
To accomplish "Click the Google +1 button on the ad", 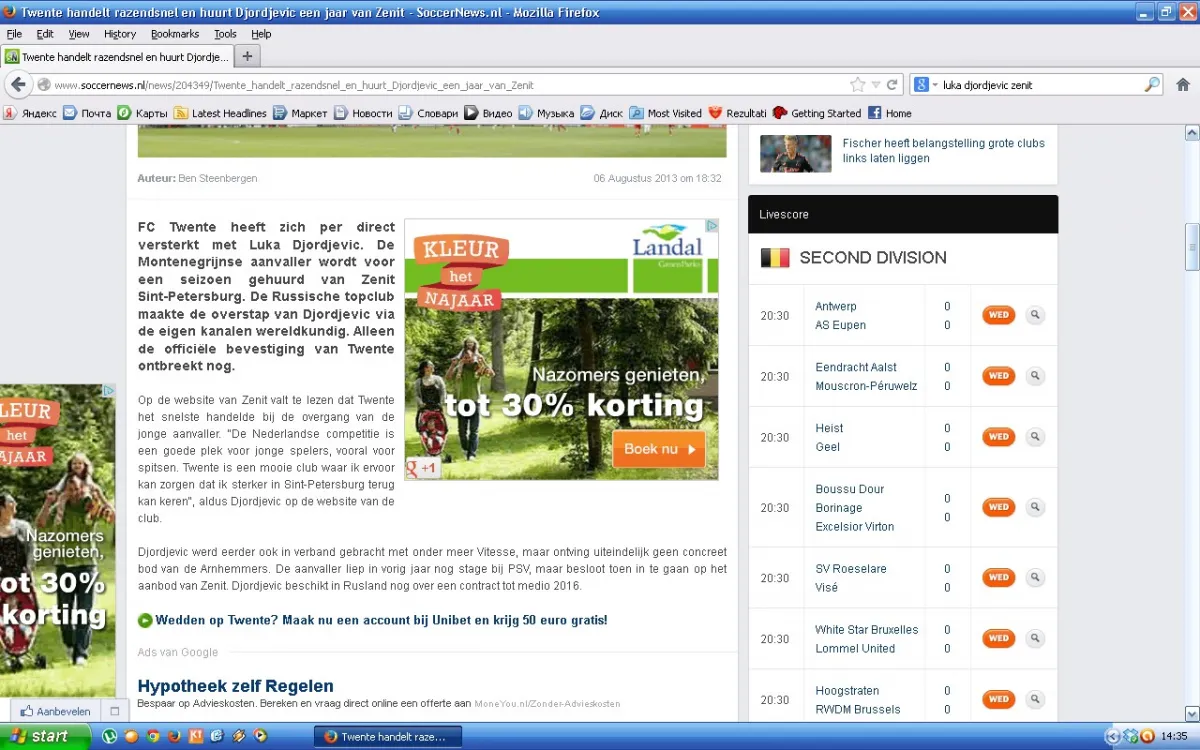I will 422,468.
